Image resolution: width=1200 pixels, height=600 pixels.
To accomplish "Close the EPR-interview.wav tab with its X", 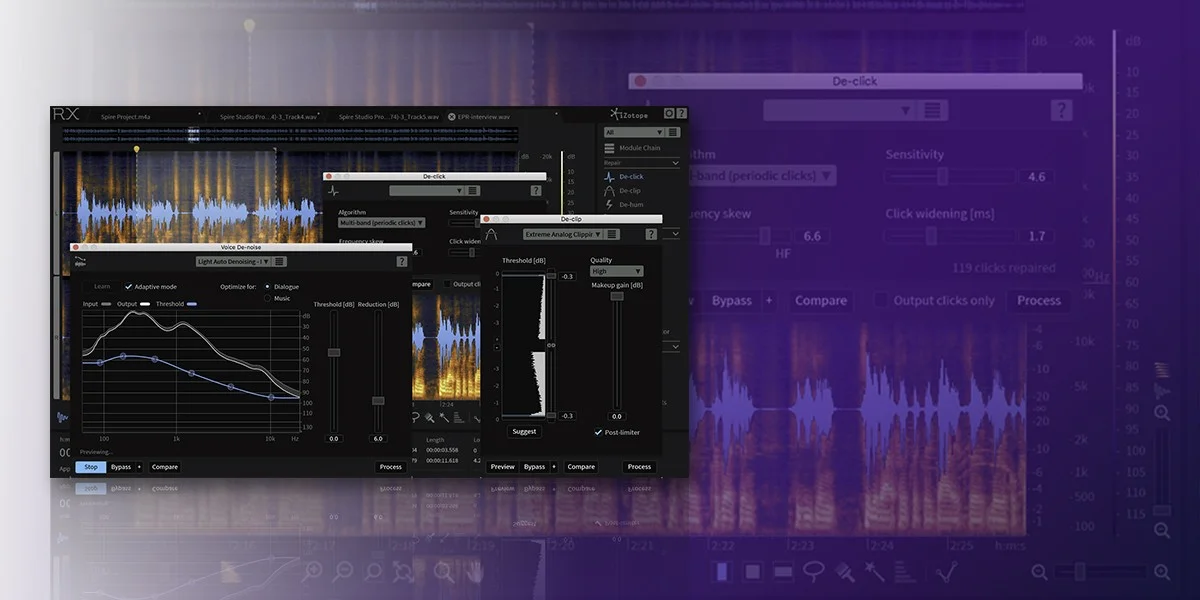I will pyautogui.click(x=451, y=116).
